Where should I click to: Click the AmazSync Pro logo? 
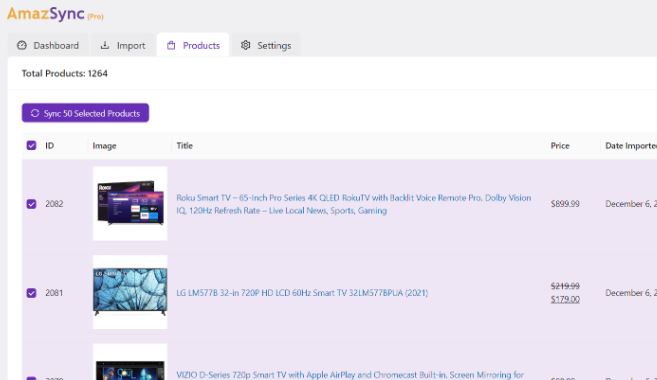click(x=55, y=14)
